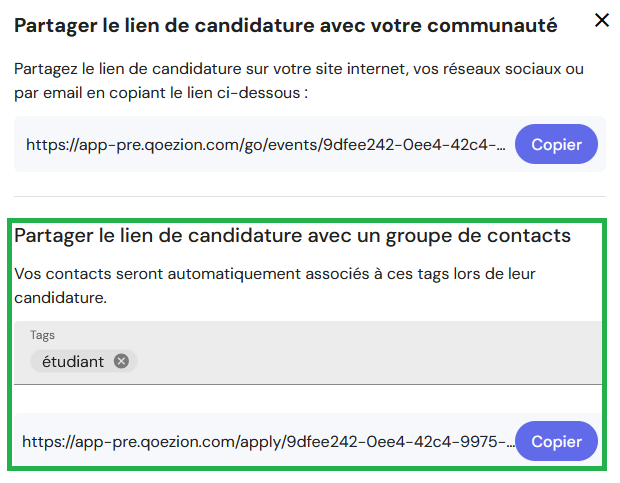Click the 'Partagez le lien' description paragraph
Screen dimensions: 620x483
299,81
